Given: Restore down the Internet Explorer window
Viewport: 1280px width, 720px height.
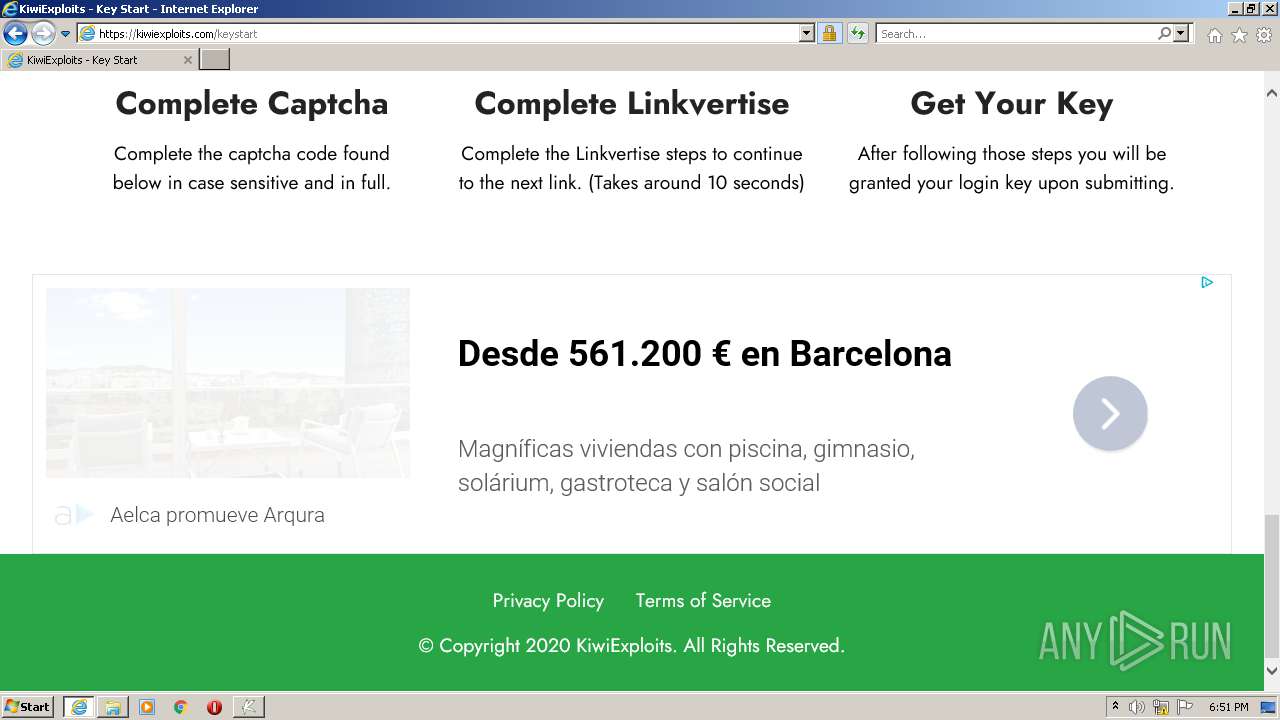Looking at the screenshot, I should [x=1250, y=9].
